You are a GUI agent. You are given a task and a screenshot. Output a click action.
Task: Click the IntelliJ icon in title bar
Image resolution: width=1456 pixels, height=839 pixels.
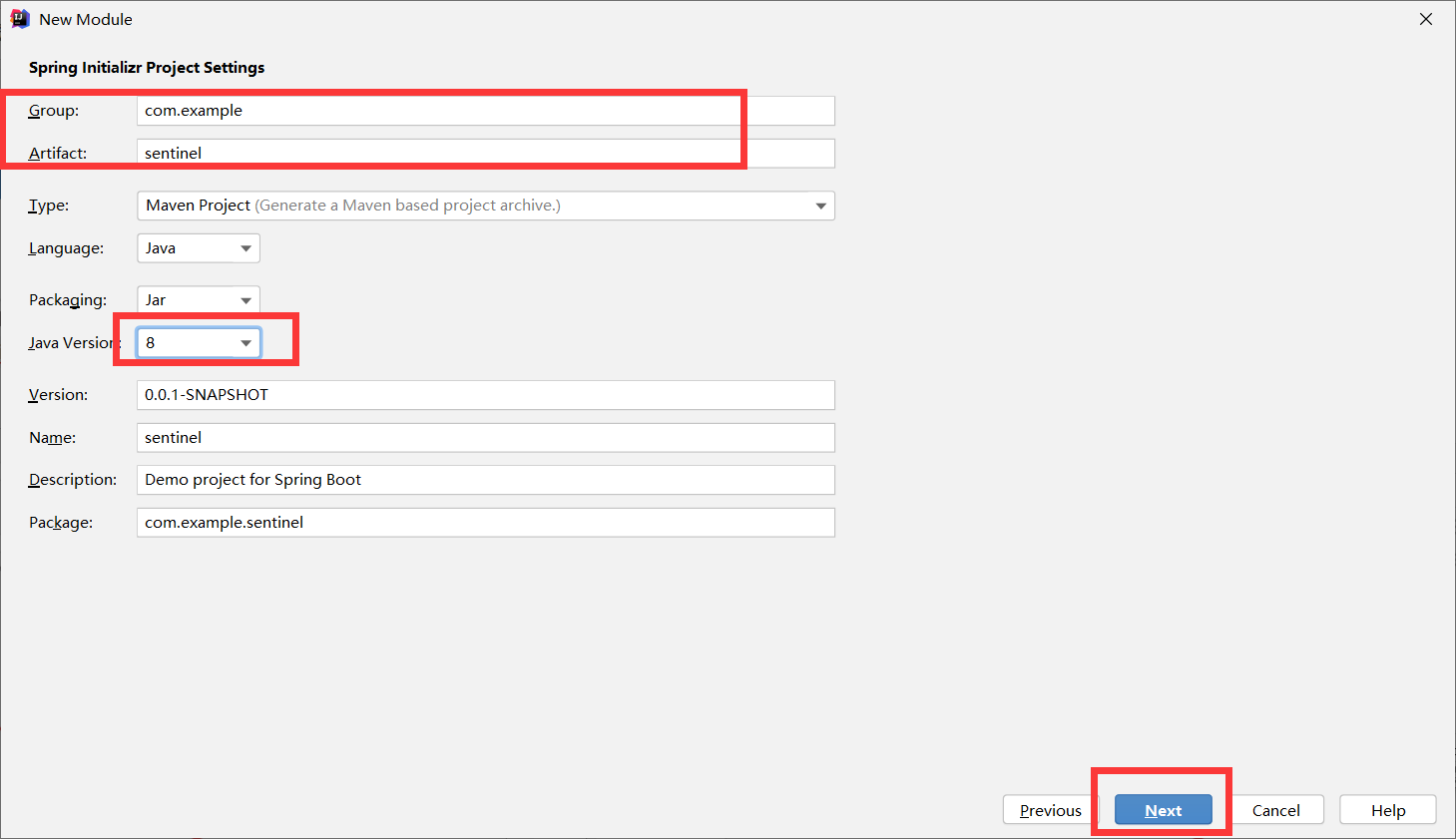click(x=19, y=19)
